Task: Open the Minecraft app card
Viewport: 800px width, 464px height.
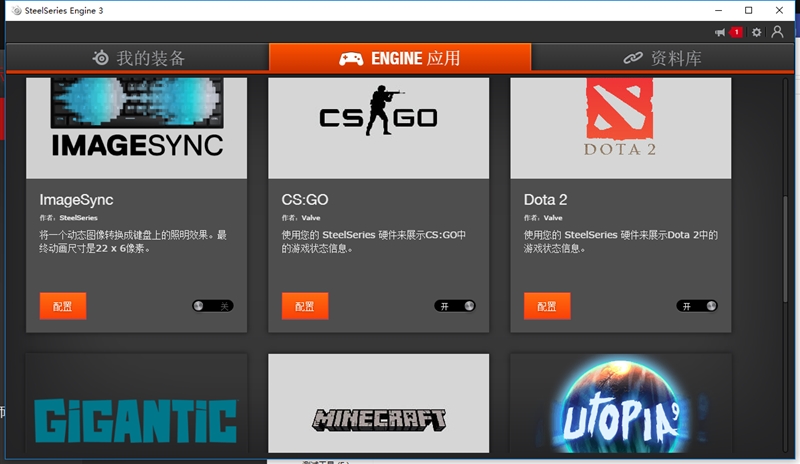Action: pyautogui.click(x=379, y=403)
